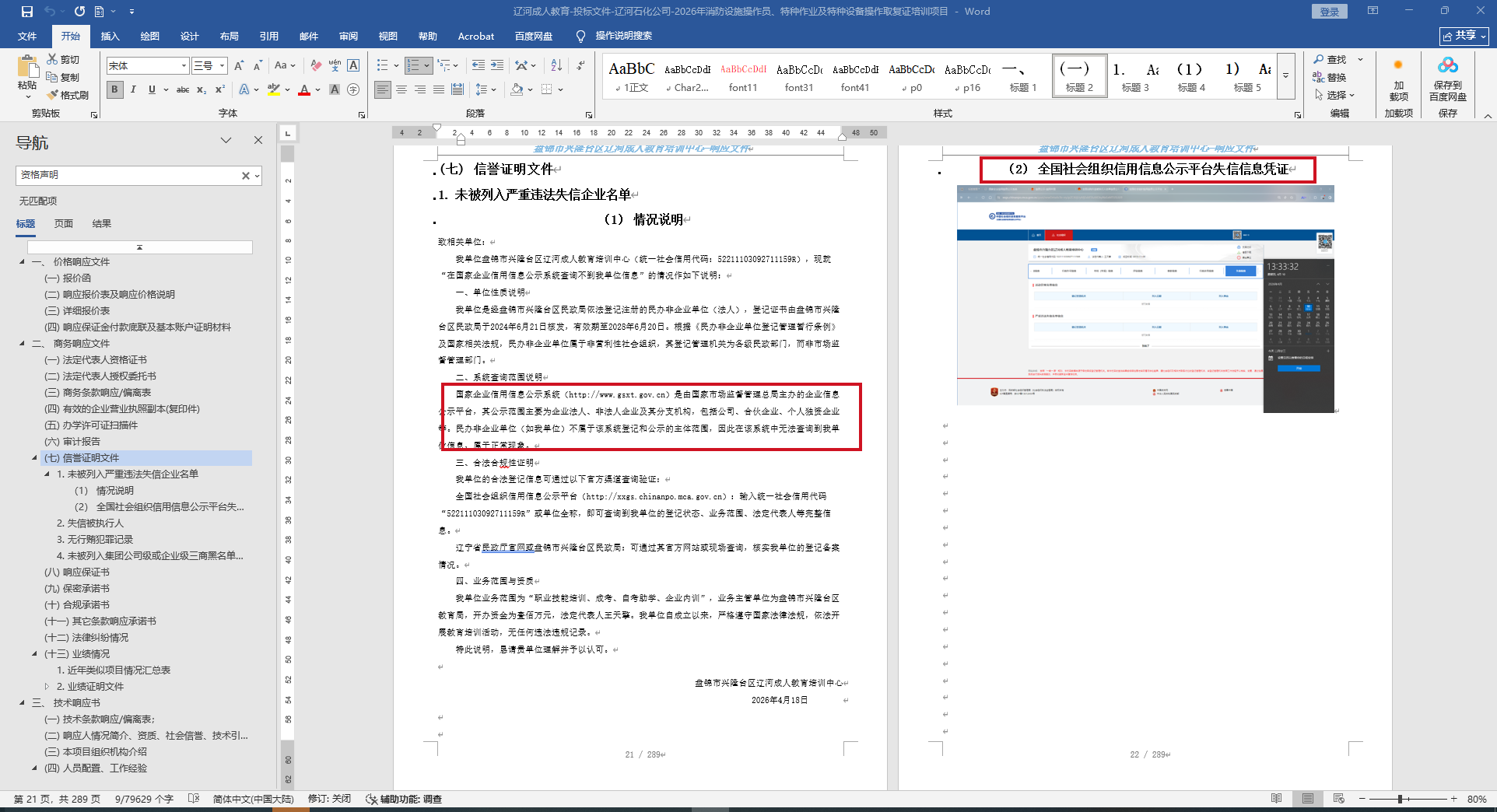Click the sort A-Z icon
The height and width of the screenshot is (812, 1497).
pos(556,65)
